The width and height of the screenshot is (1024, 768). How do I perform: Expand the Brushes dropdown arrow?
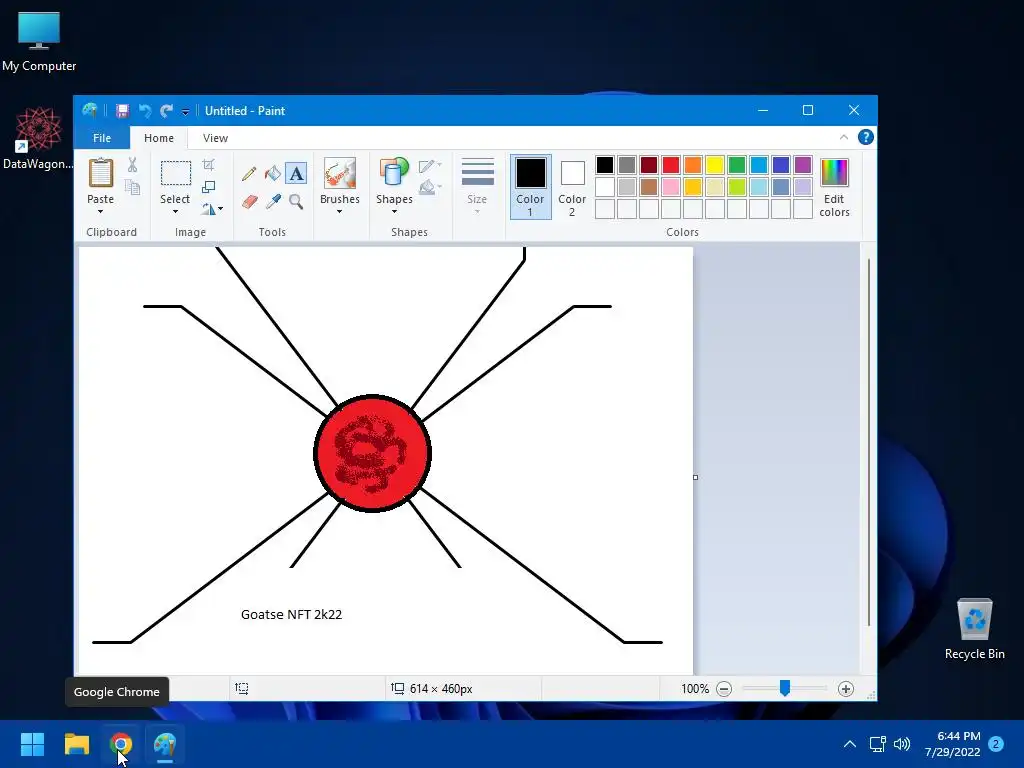pyautogui.click(x=340, y=212)
